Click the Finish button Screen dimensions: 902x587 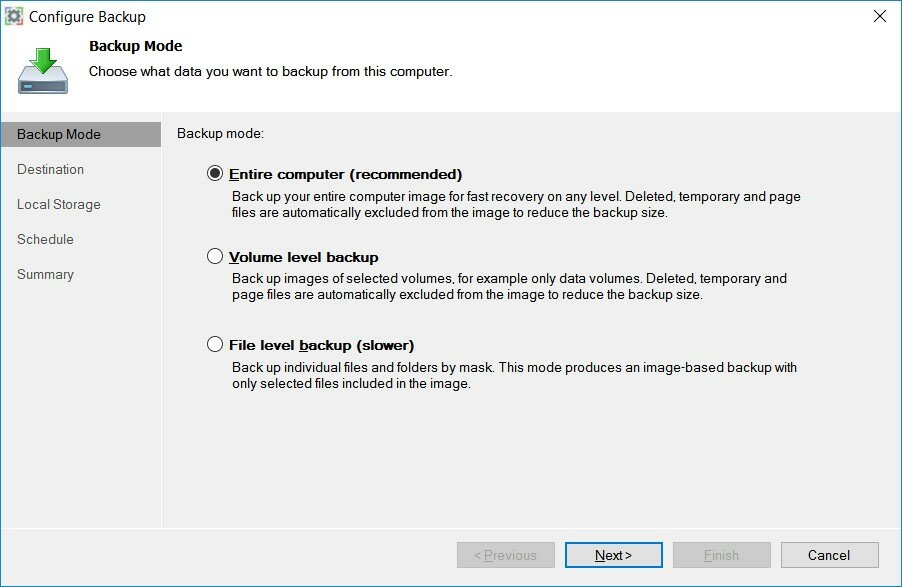(721, 555)
